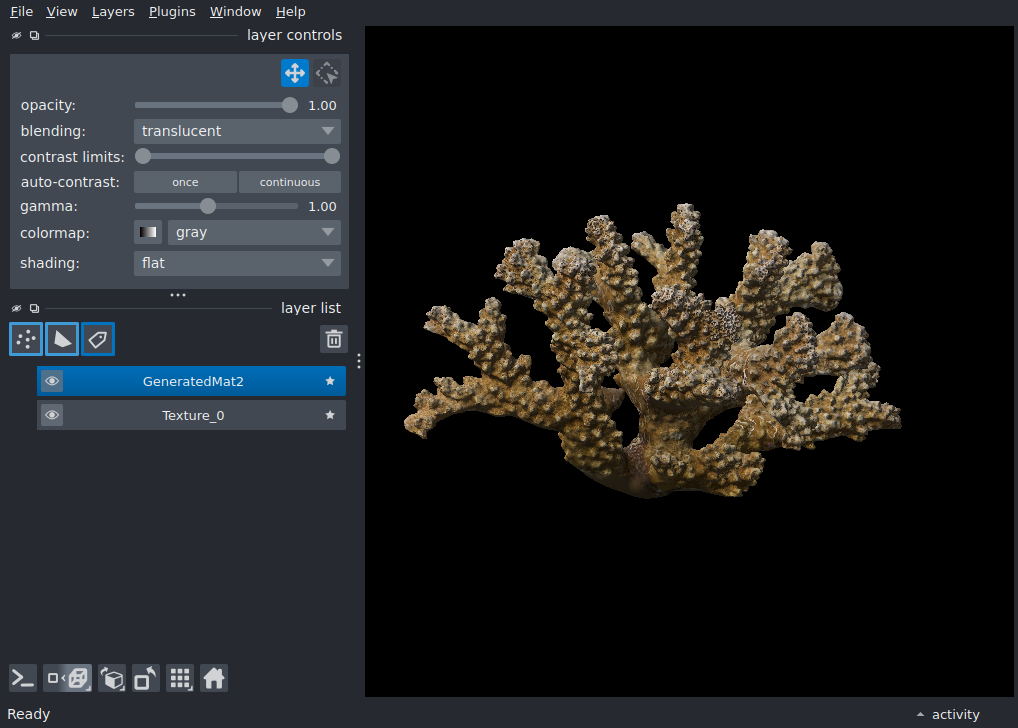This screenshot has height=728, width=1018.
Task: Toggle visibility of GeneratedMat2 layer
Action: (52, 381)
